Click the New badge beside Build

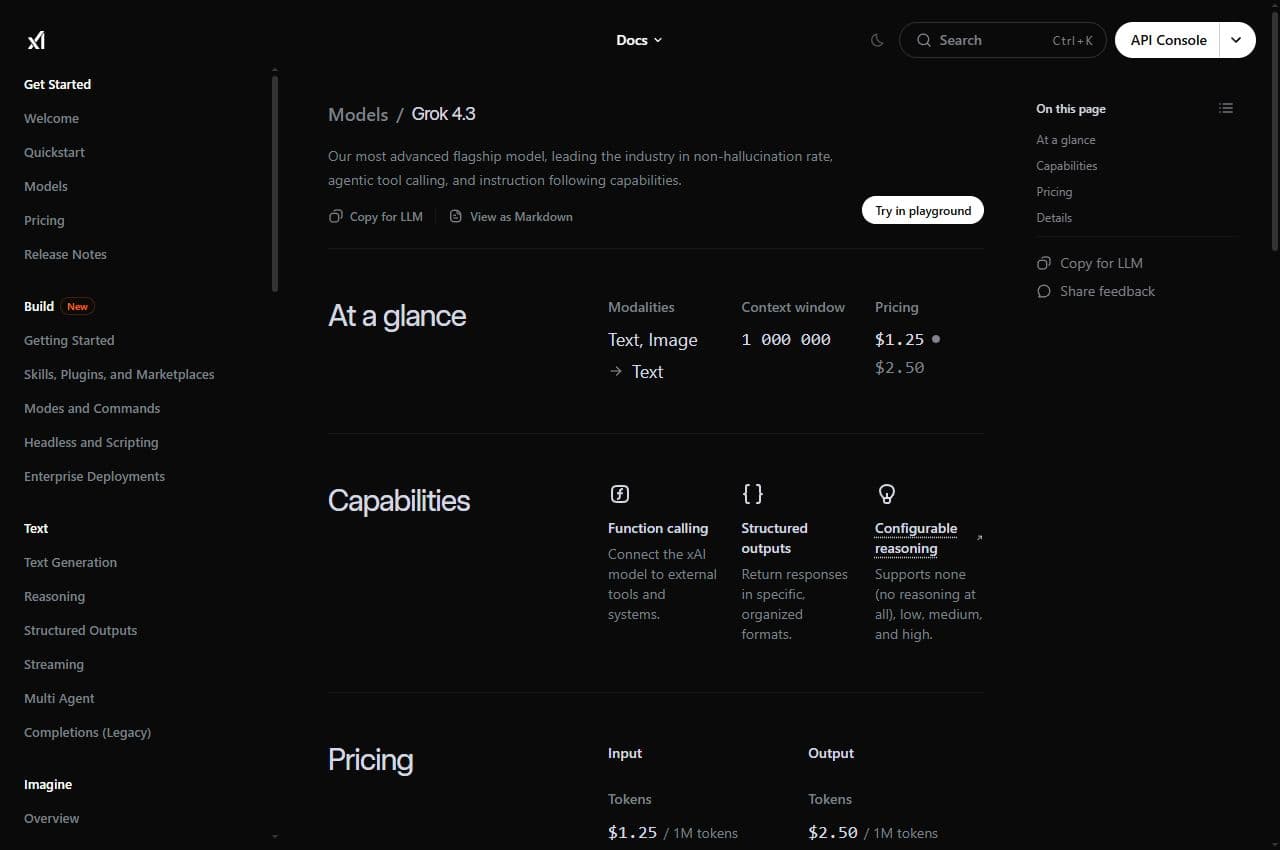[77, 306]
